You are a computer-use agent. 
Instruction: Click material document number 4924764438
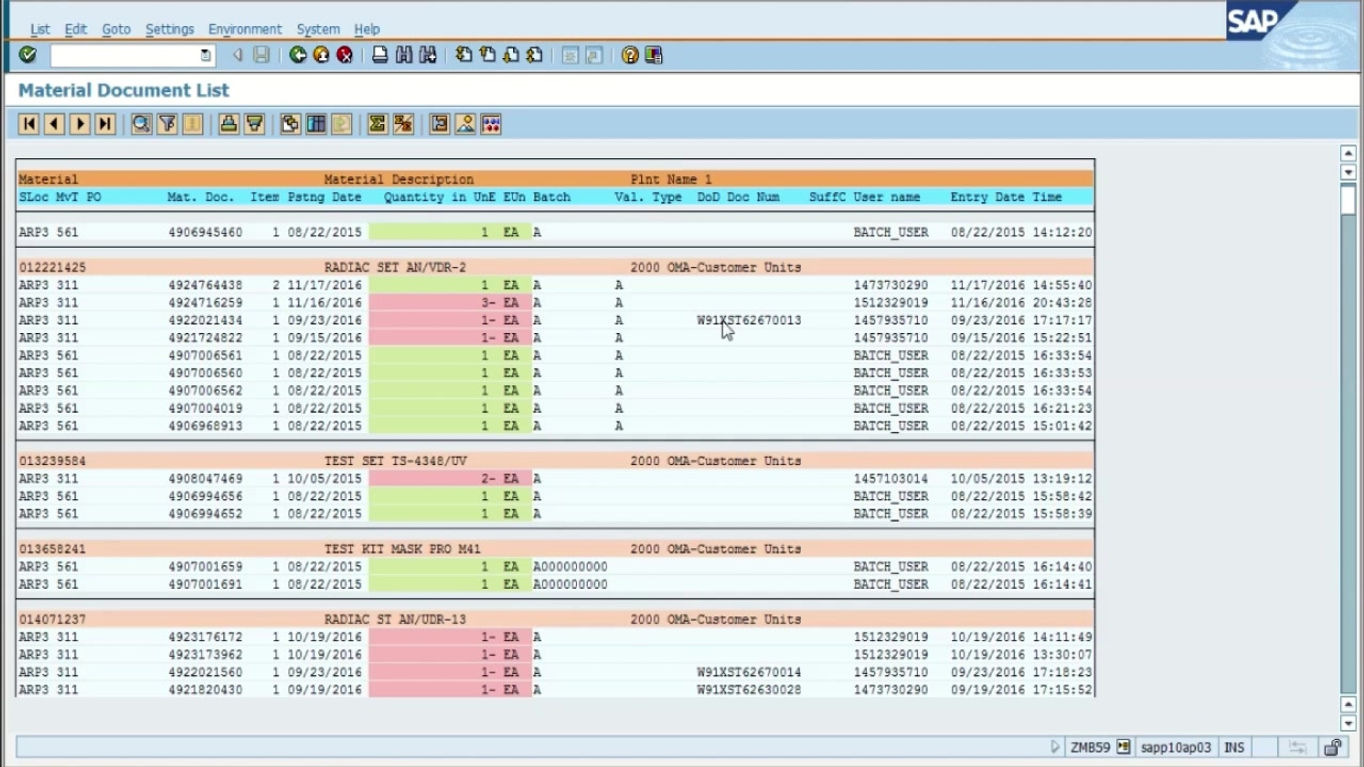pos(205,285)
